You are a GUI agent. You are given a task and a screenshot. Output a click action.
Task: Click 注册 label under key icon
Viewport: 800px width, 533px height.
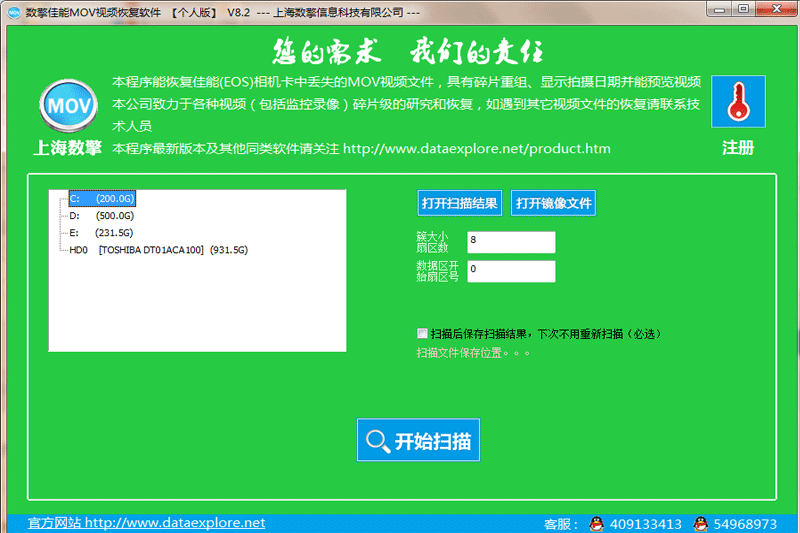[x=738, y=148]
